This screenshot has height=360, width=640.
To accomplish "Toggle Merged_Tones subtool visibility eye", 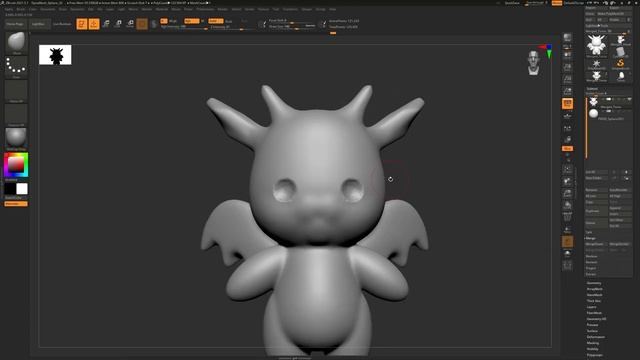I will pyautogui.click(x=629, y=99).
